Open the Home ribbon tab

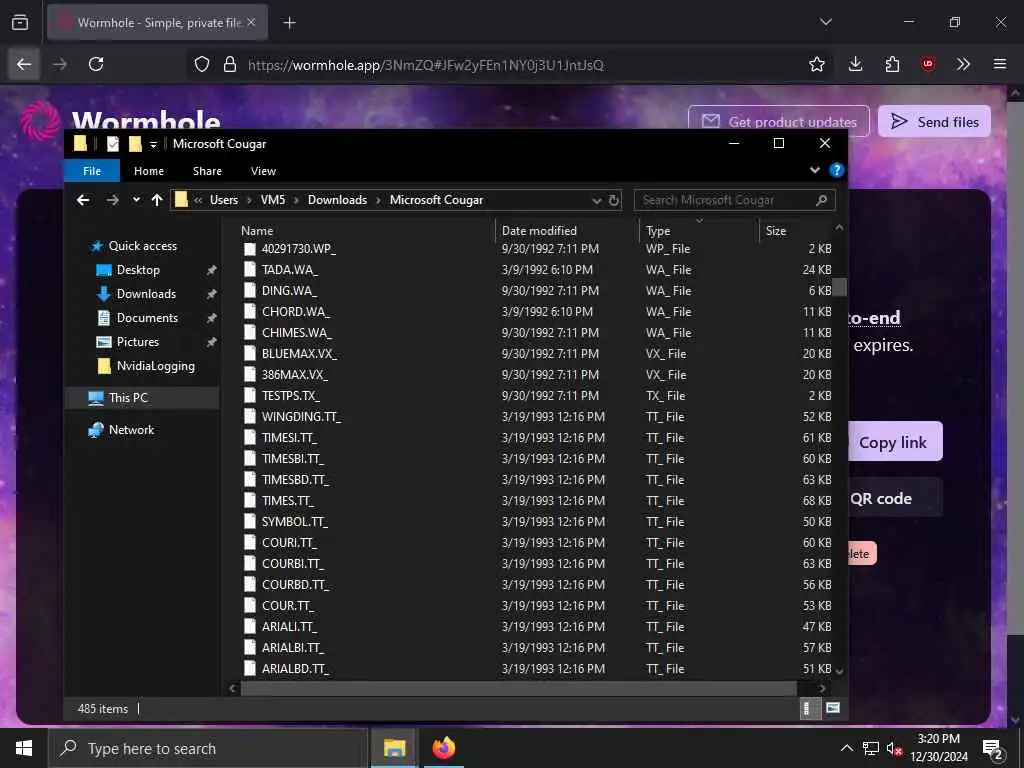click(x=149, y=170)
